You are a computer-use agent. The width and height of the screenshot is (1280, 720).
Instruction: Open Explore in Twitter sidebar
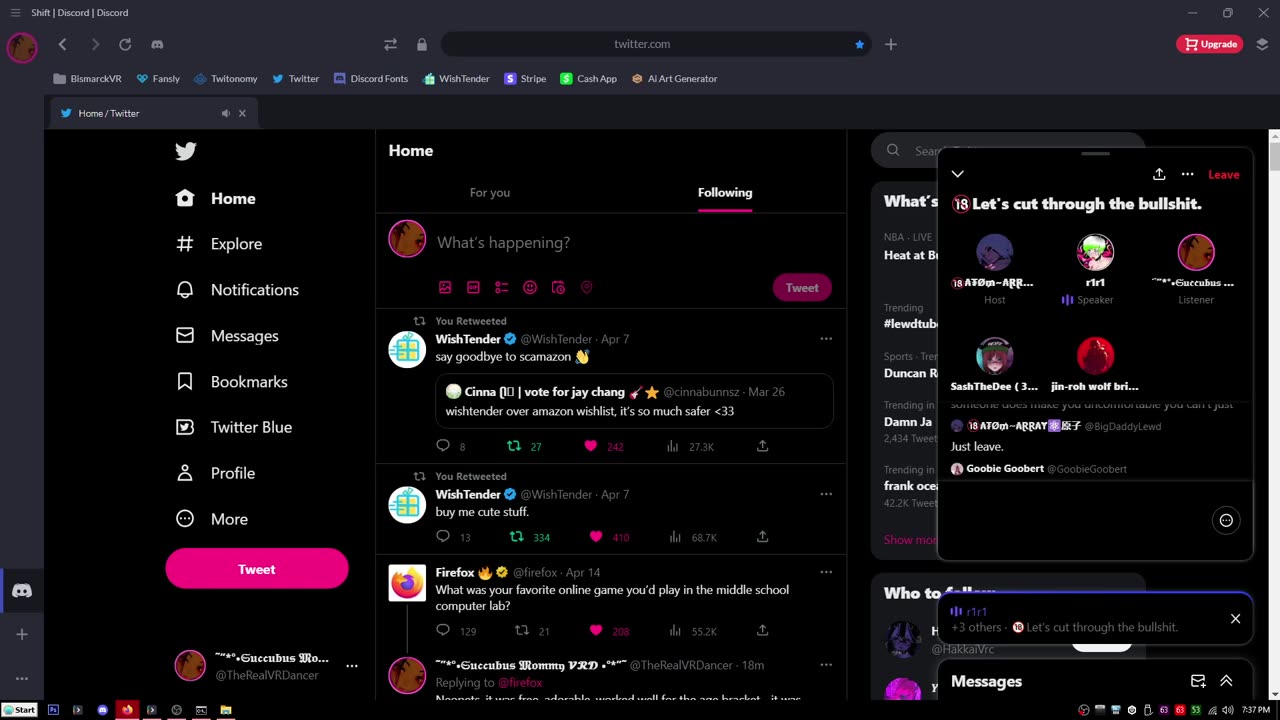pos(219,244)
